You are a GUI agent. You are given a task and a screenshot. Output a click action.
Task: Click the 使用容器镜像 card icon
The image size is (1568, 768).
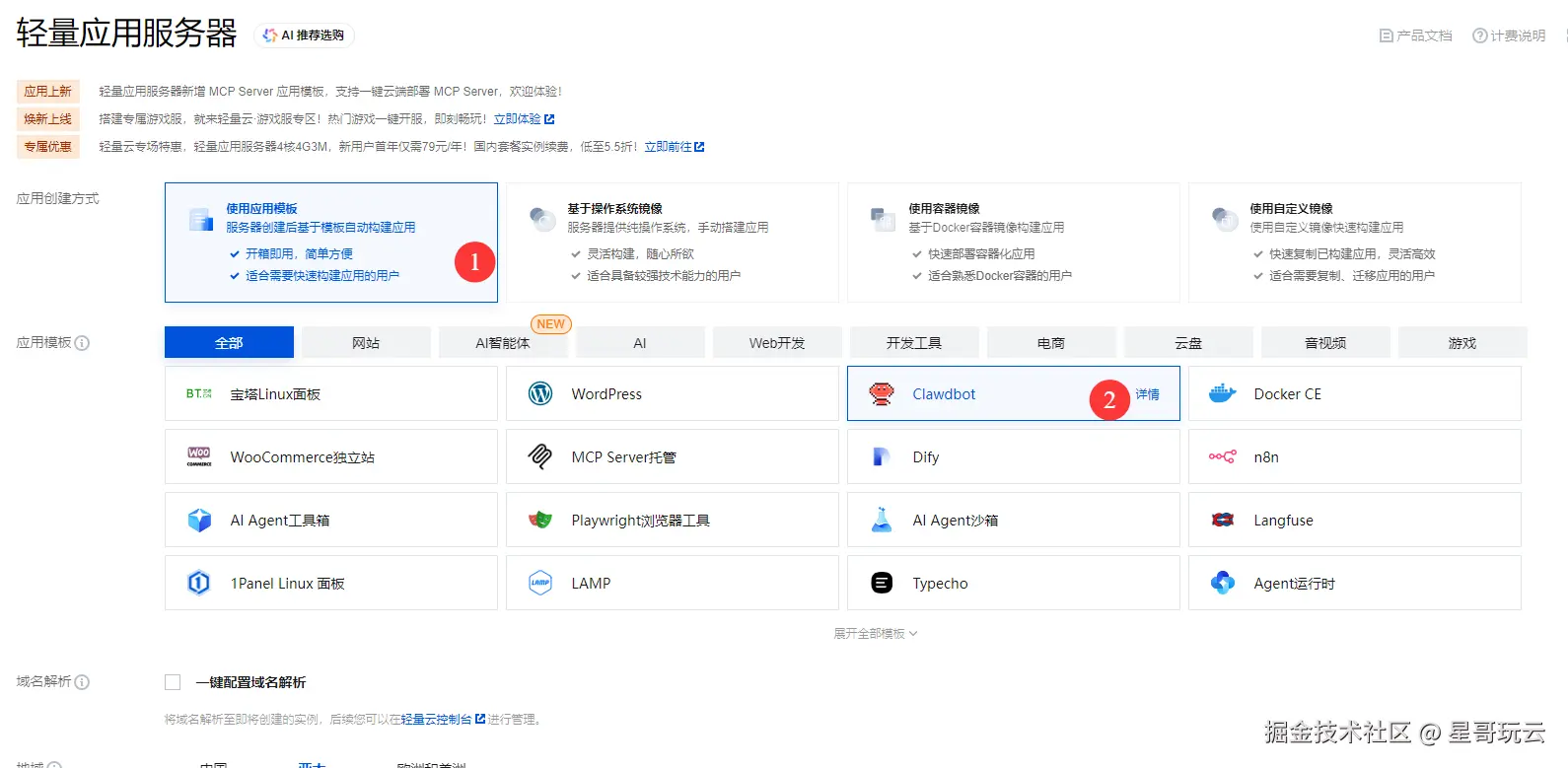tap(883, 219)
